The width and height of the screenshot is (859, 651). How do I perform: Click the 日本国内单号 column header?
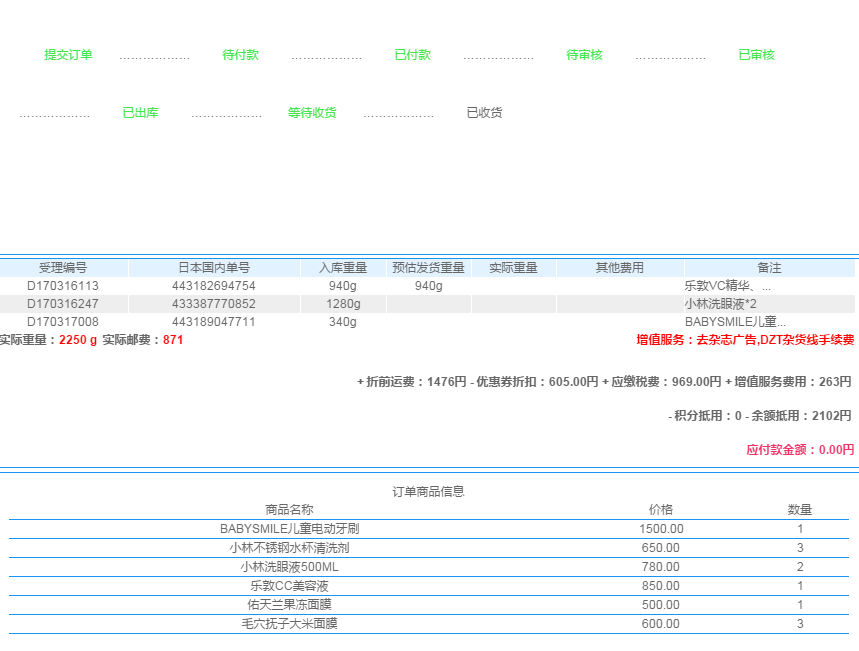point(214,268)
